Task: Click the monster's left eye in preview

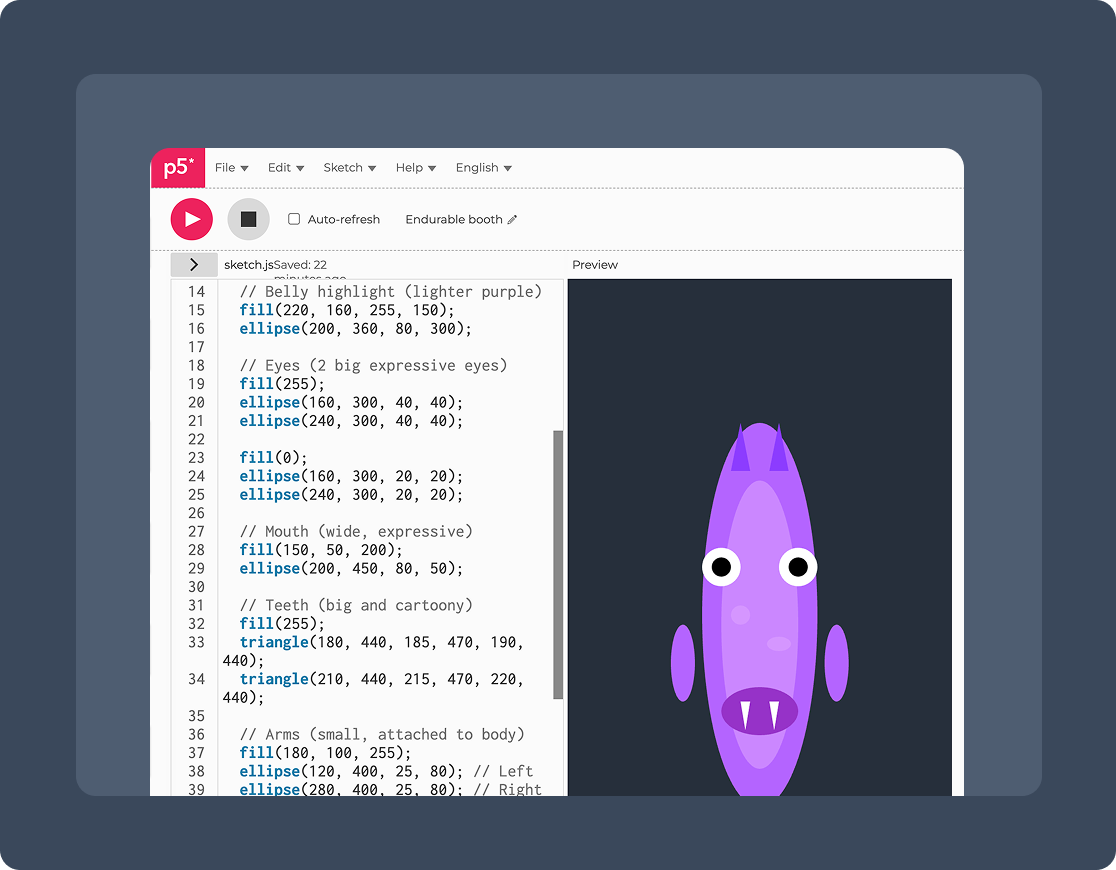Action: [x=721, y=567]
